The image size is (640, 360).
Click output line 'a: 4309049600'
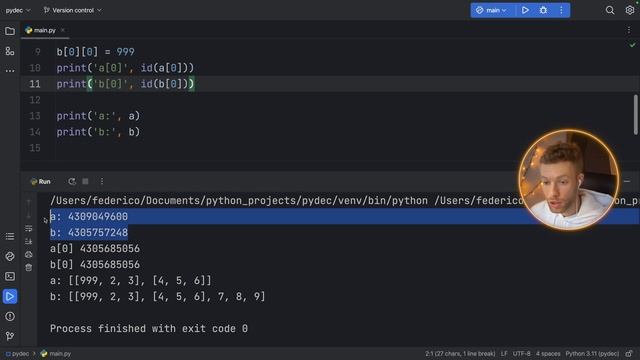tap(89, 216)
